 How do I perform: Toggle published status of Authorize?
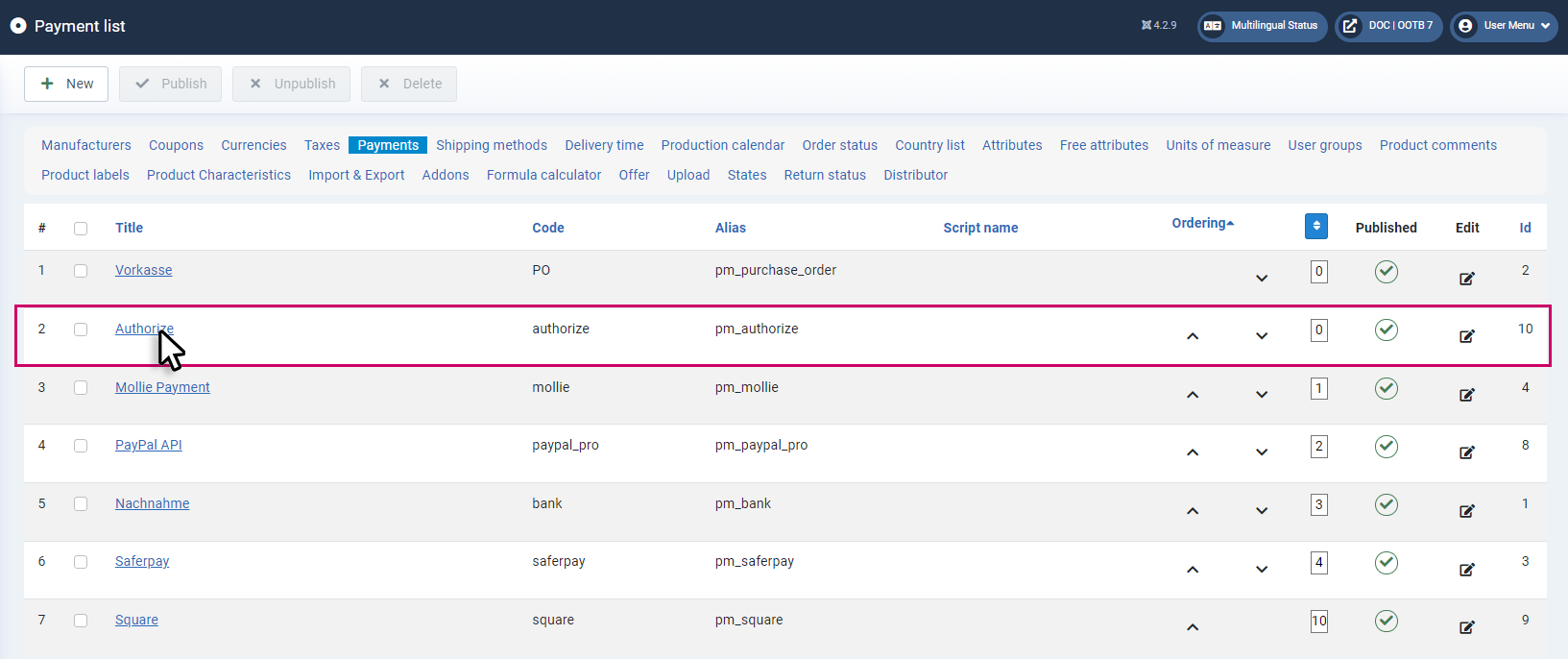tap(1386, 329)
